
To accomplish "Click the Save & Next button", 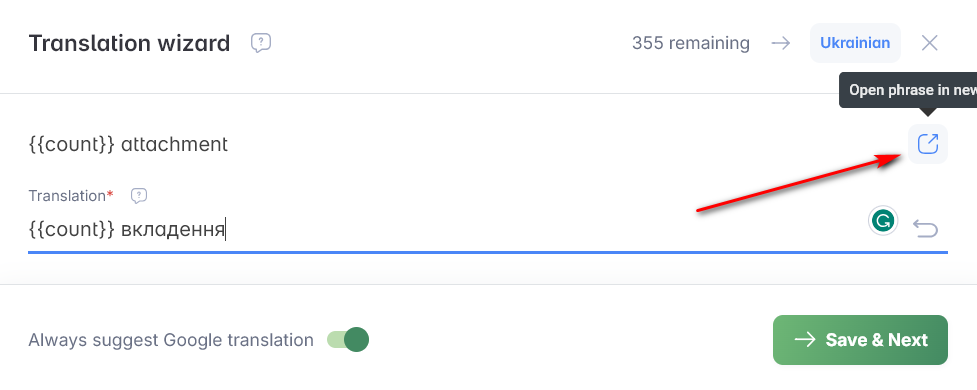I will (860, 340).
